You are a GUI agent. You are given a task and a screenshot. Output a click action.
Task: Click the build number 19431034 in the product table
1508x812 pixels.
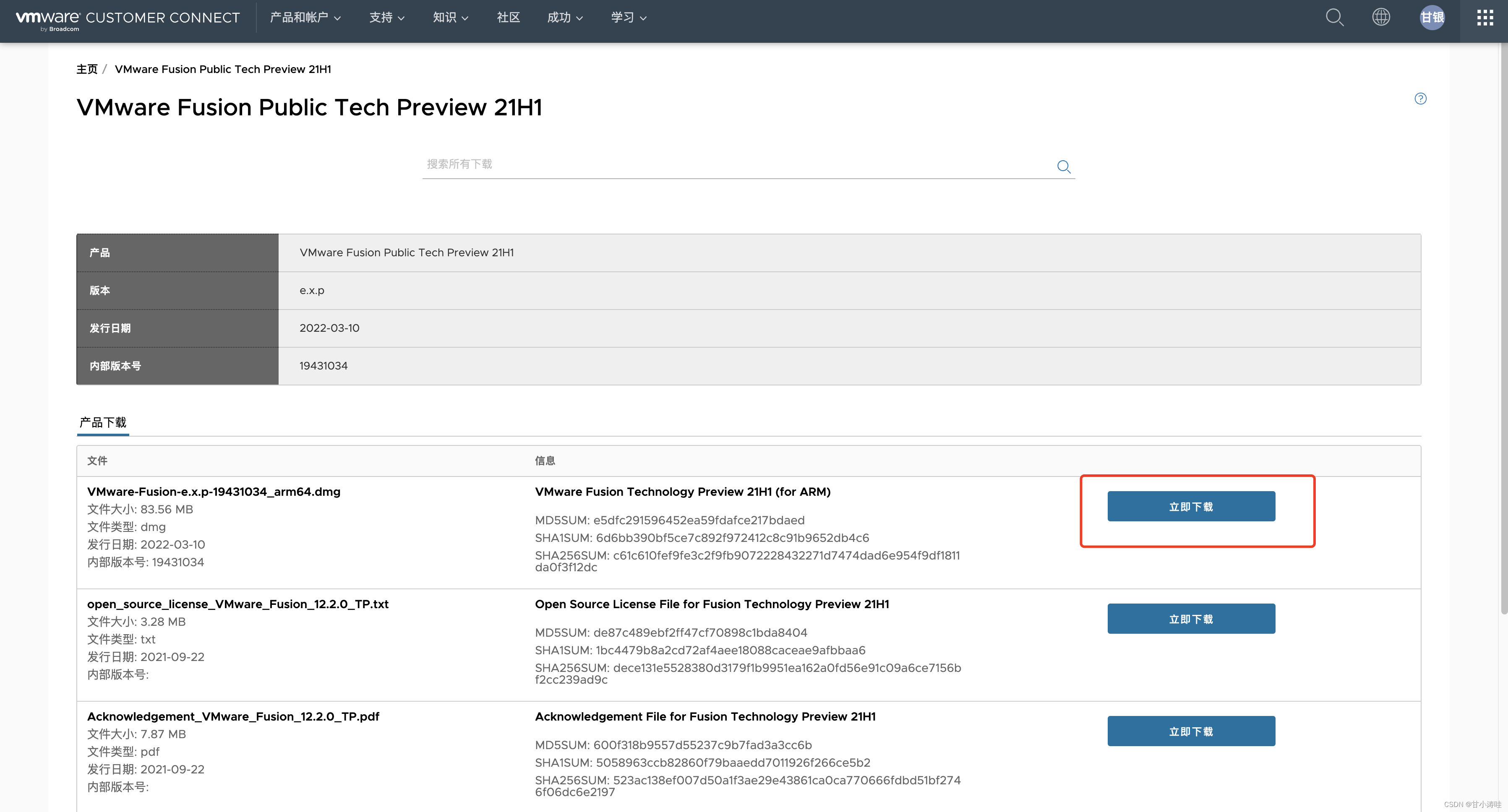click(324, 366)
